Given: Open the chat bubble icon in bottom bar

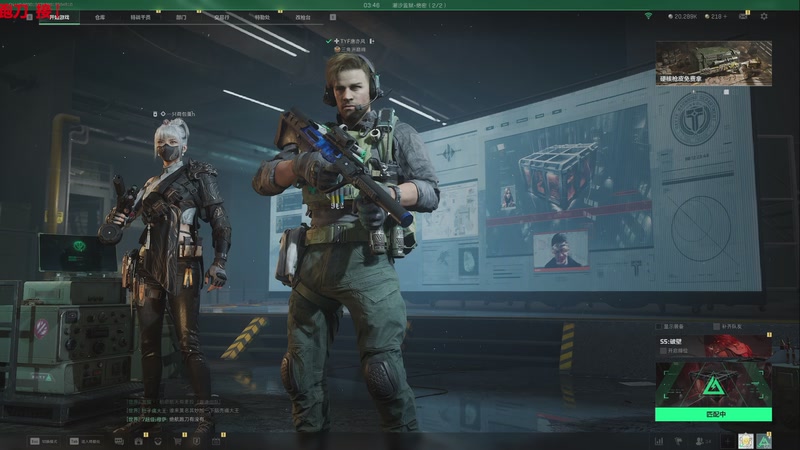Looking at the screenshot, I should pyautogui.click(x=119, y=441).
